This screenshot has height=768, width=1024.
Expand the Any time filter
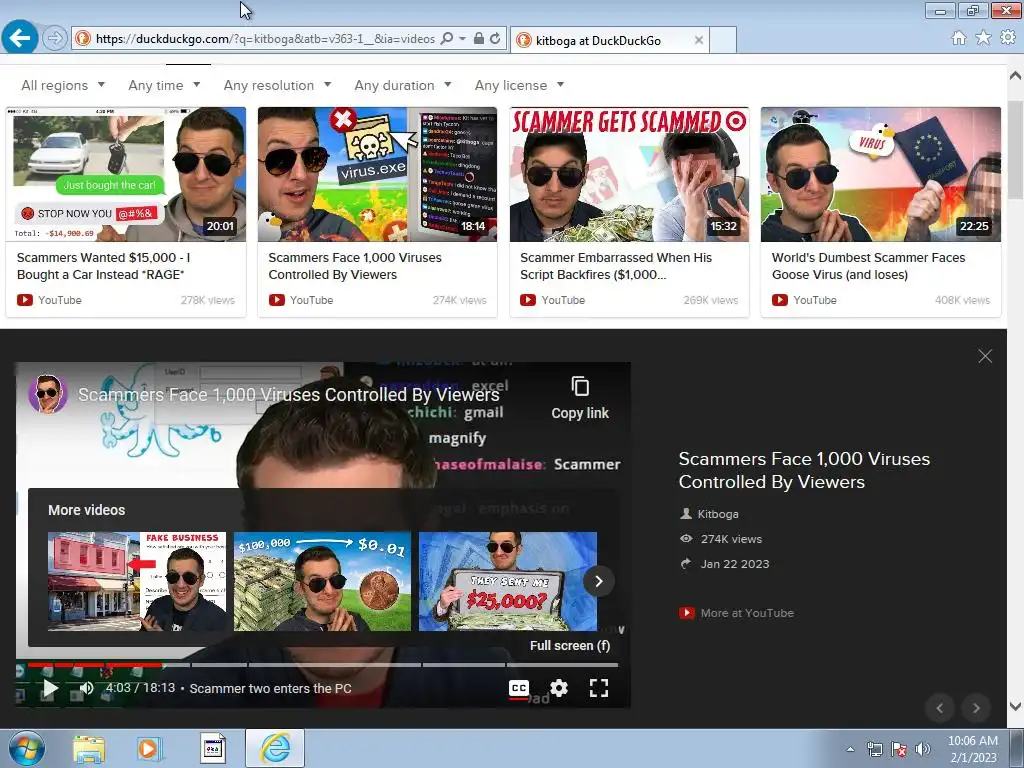164,85
